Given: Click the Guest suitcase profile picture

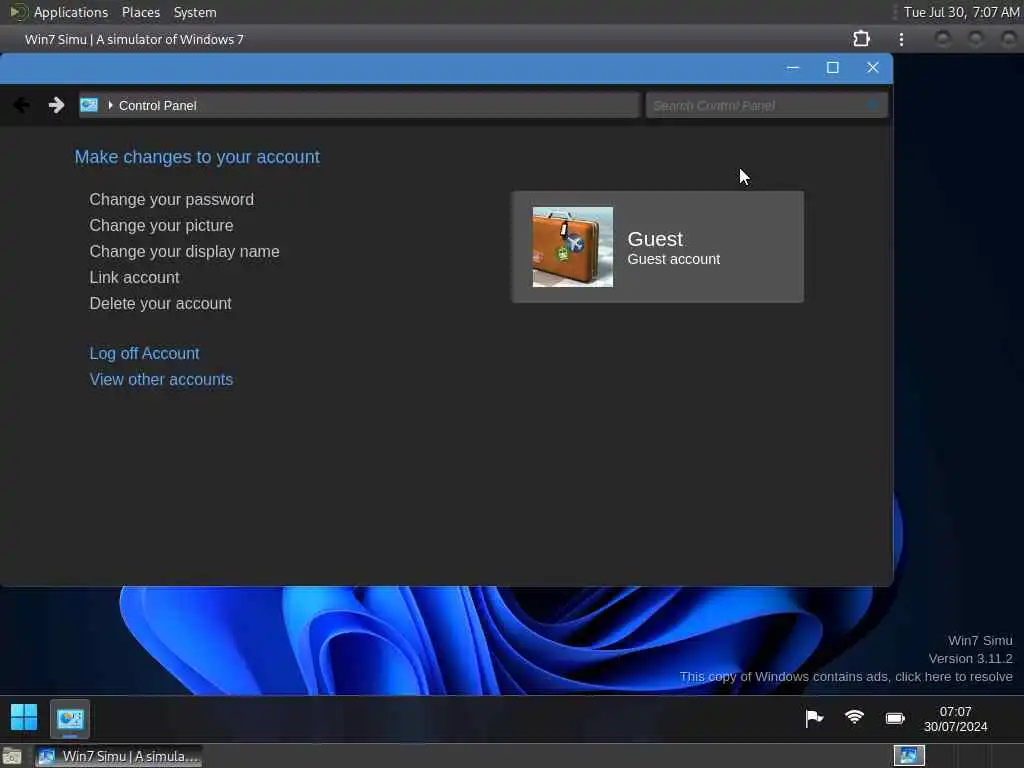Looking at the screenshot, I should [573, 247].
